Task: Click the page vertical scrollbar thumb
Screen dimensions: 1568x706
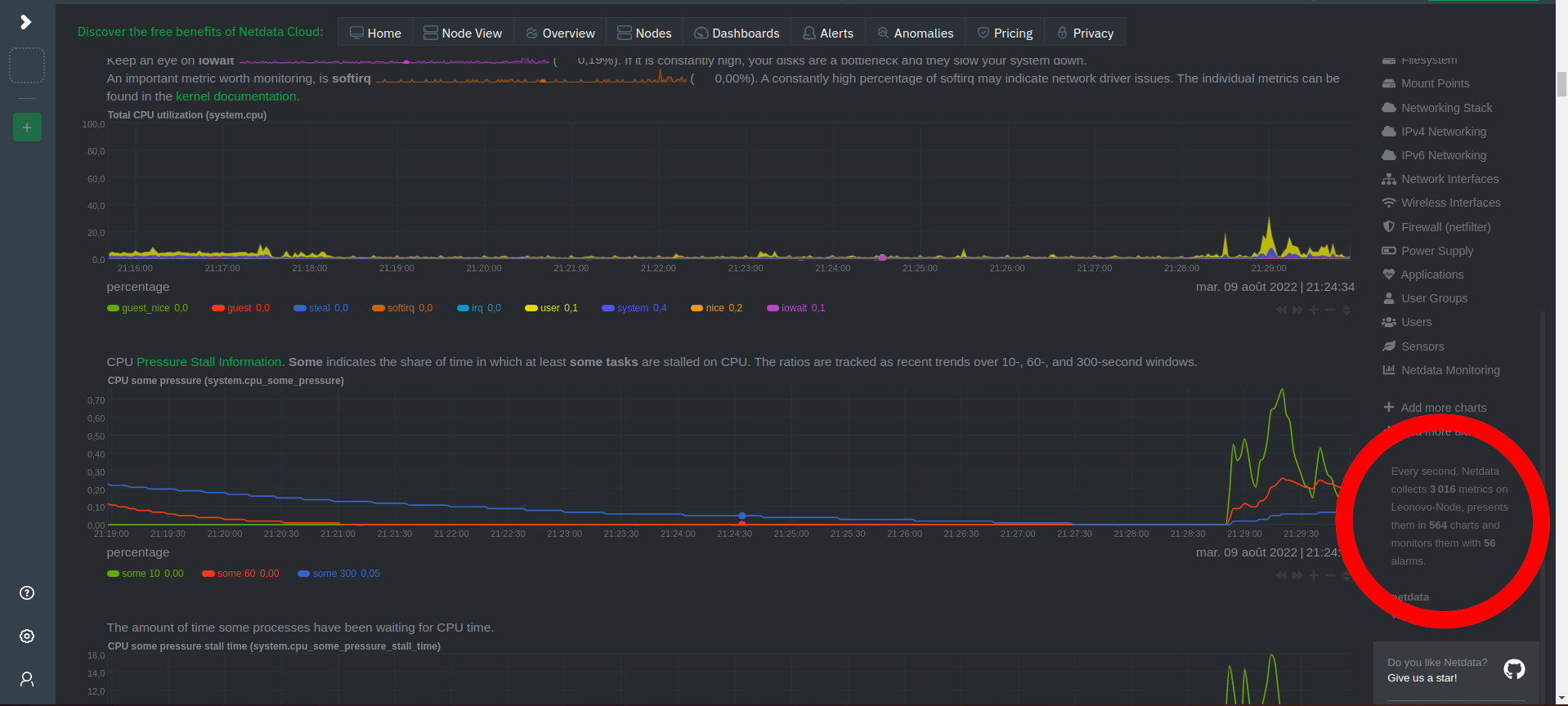Action: tap(1561, 83)
